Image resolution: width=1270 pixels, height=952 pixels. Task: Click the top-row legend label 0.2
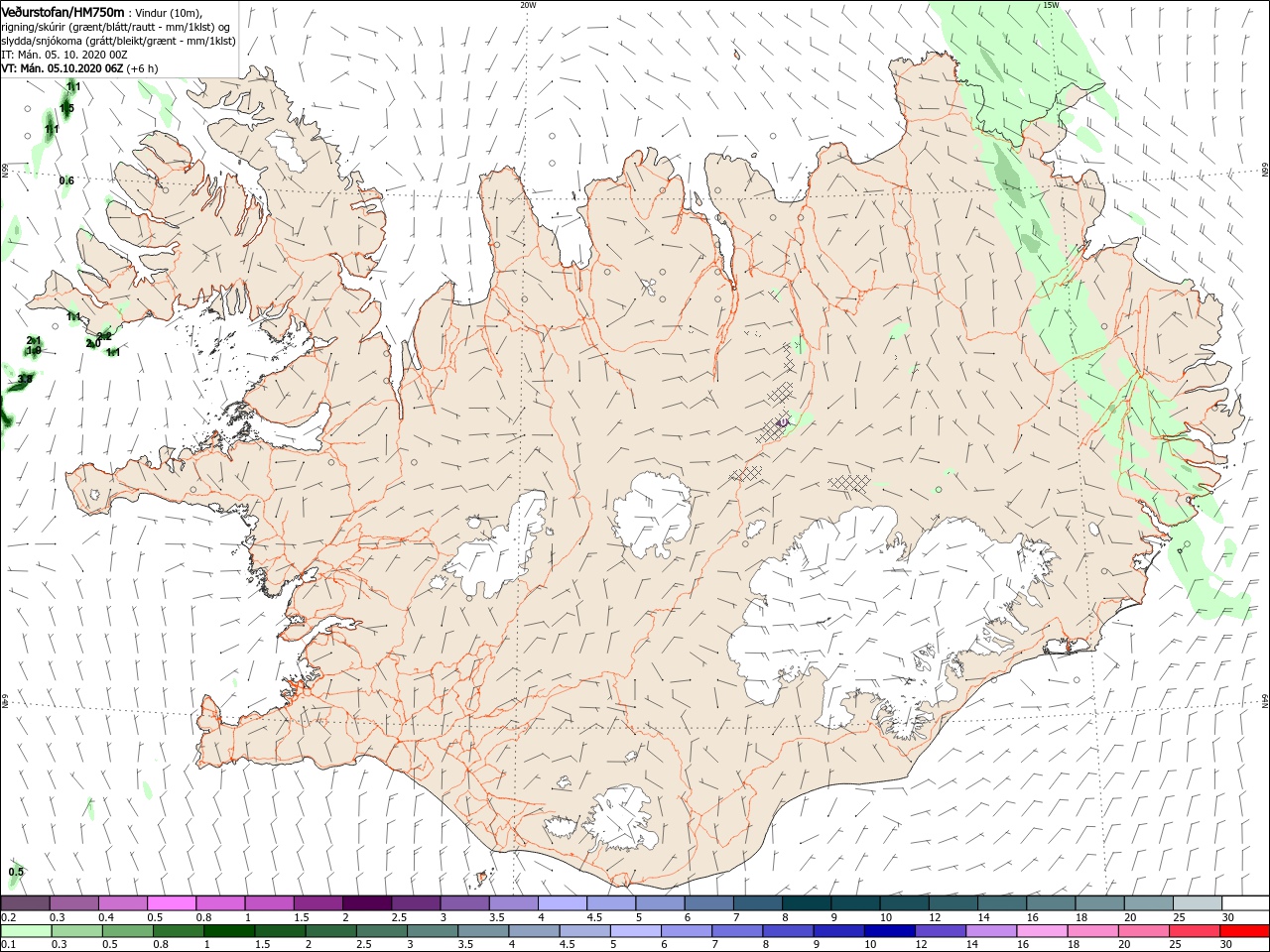click(9, 917)
